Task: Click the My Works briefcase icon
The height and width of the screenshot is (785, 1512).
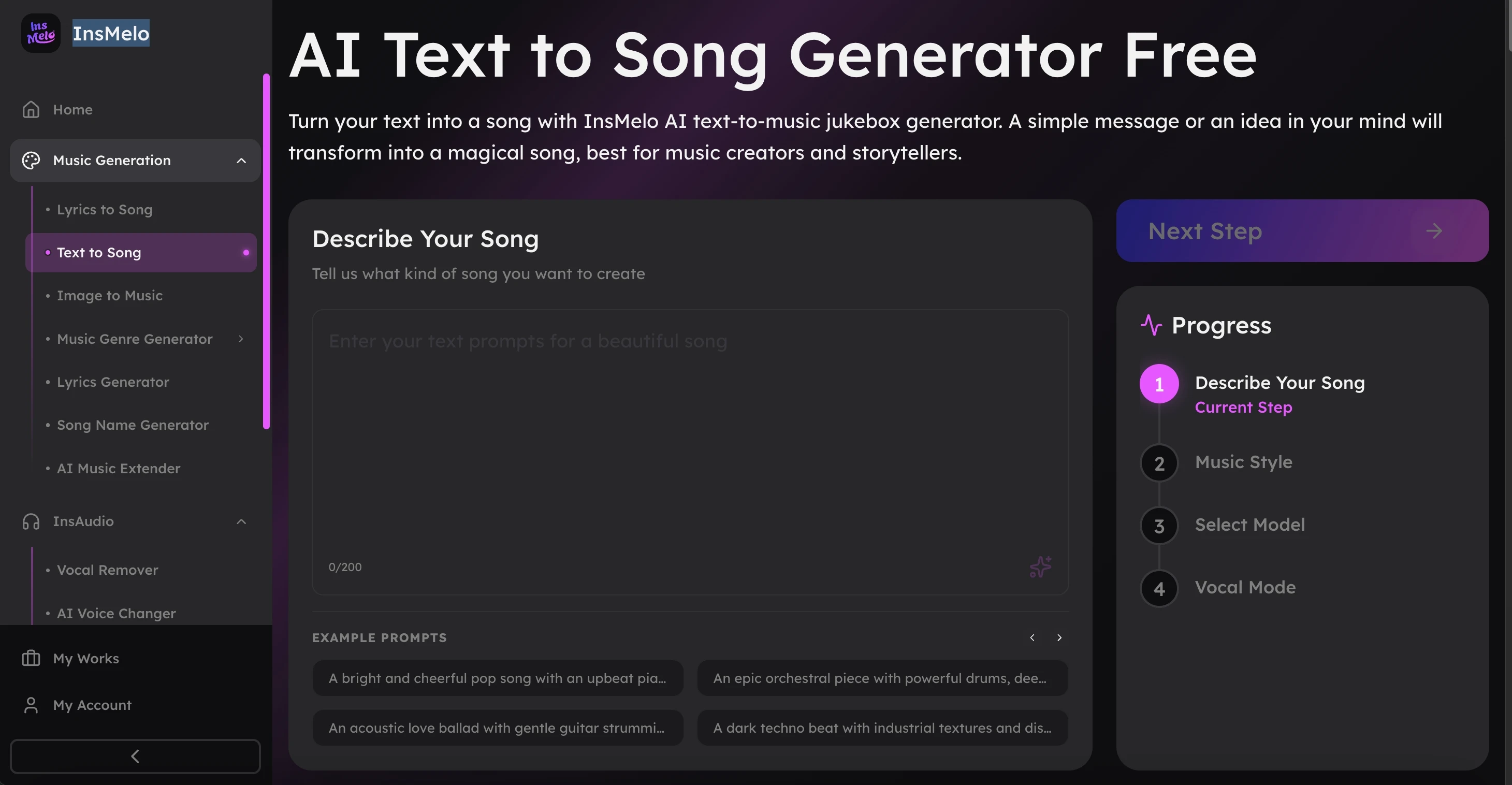Action: click(31, 658)
